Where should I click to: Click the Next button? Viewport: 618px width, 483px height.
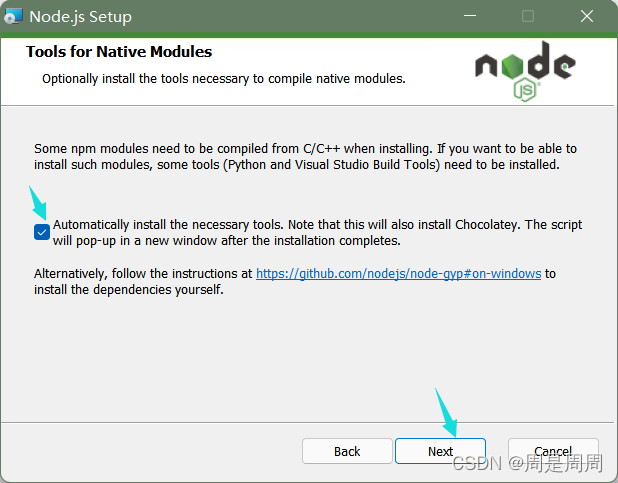[440, 451]
